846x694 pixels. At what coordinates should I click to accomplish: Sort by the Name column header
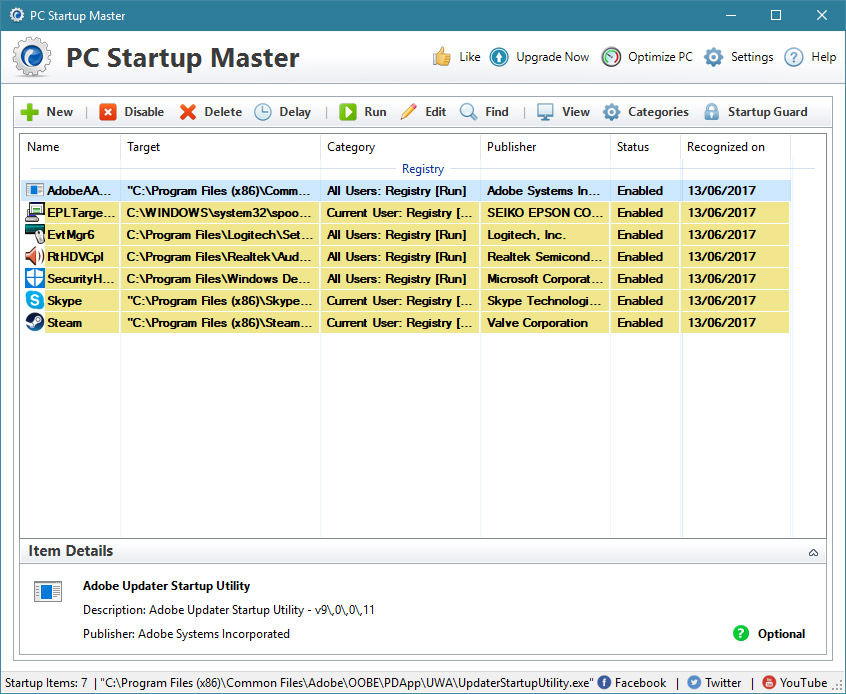click(43, 147)
